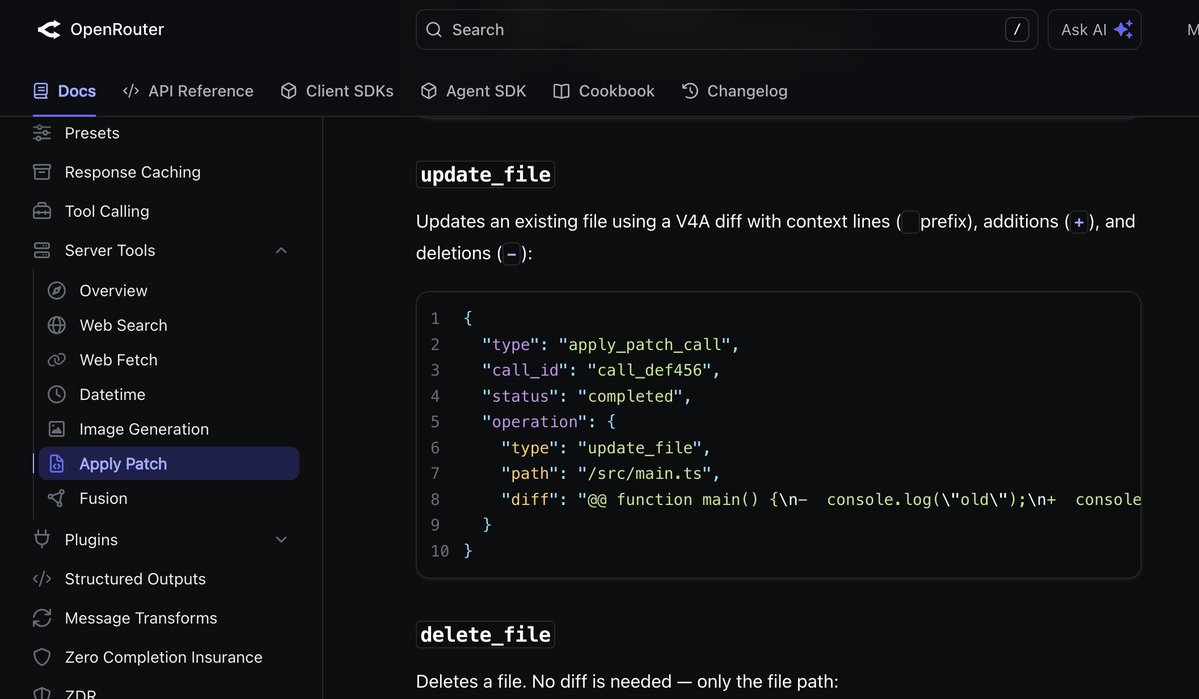This screenshot has height=699, width=1199.
Task: Click code line "path": "/src/main.ts"
Action: click(610, 473)
